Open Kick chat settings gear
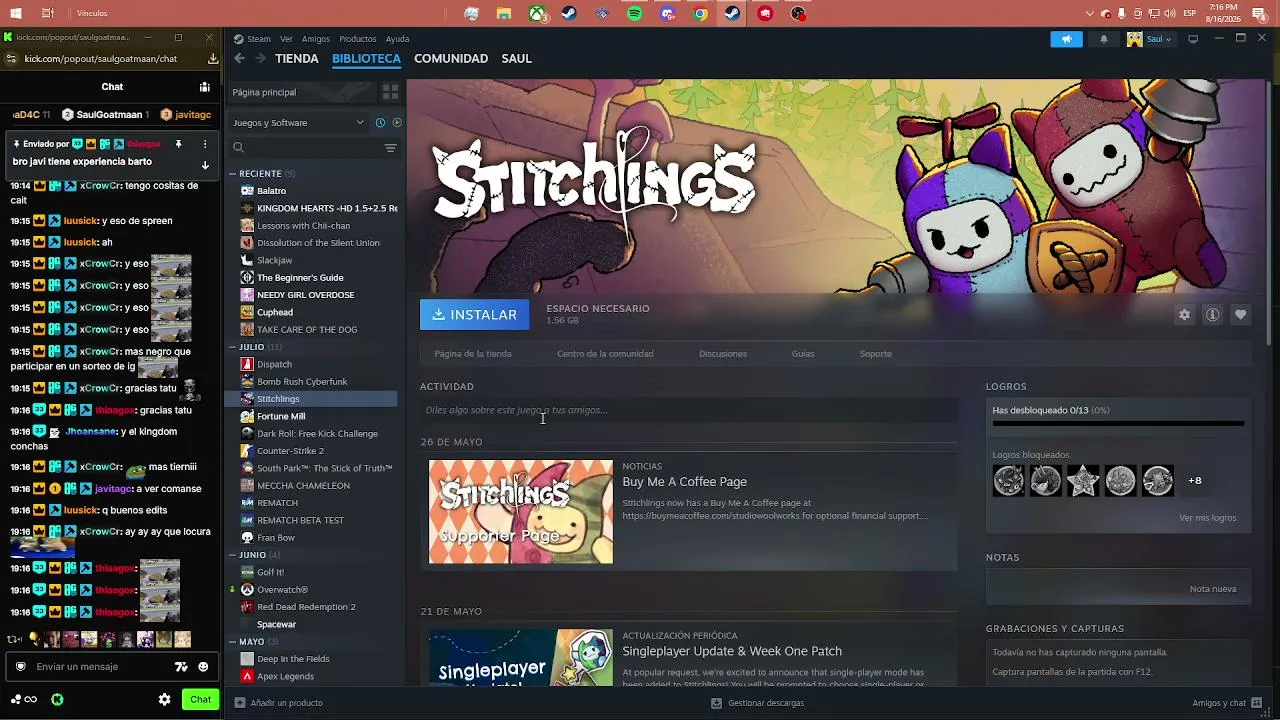Image resolution: width=1280 pixels, height=720 pixels. point(165,700)
